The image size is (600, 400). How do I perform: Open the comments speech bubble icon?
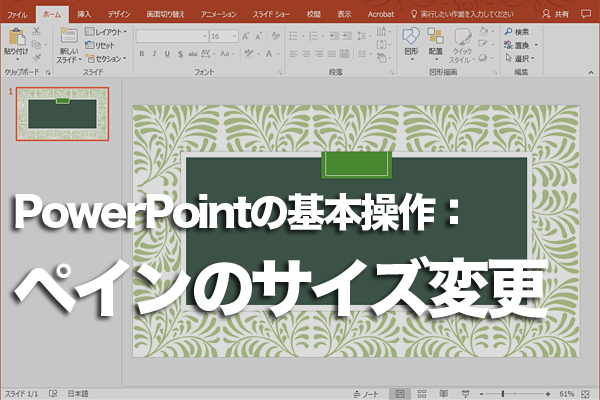tap(586, 15)
